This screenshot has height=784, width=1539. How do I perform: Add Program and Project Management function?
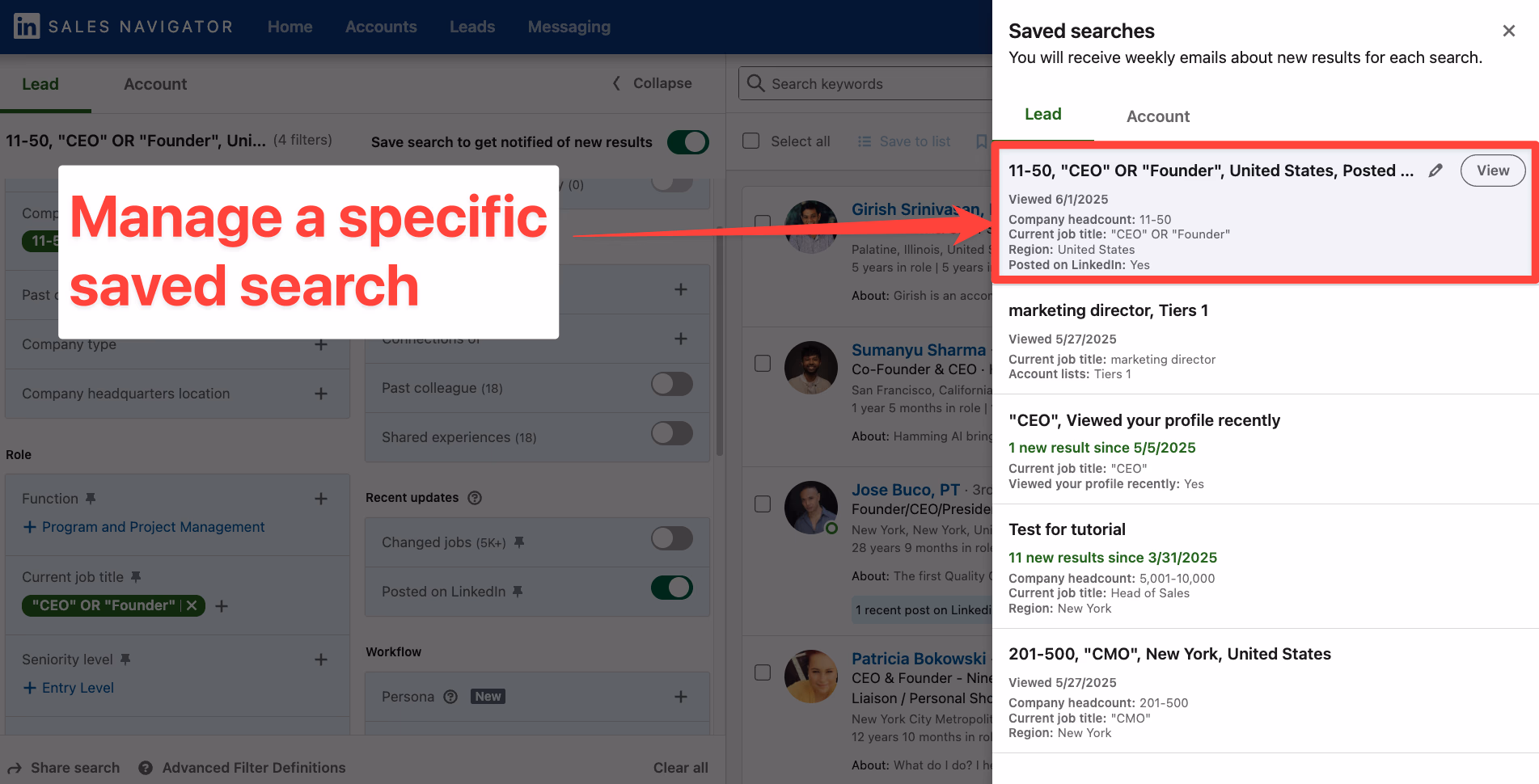(x=144, y=527)
